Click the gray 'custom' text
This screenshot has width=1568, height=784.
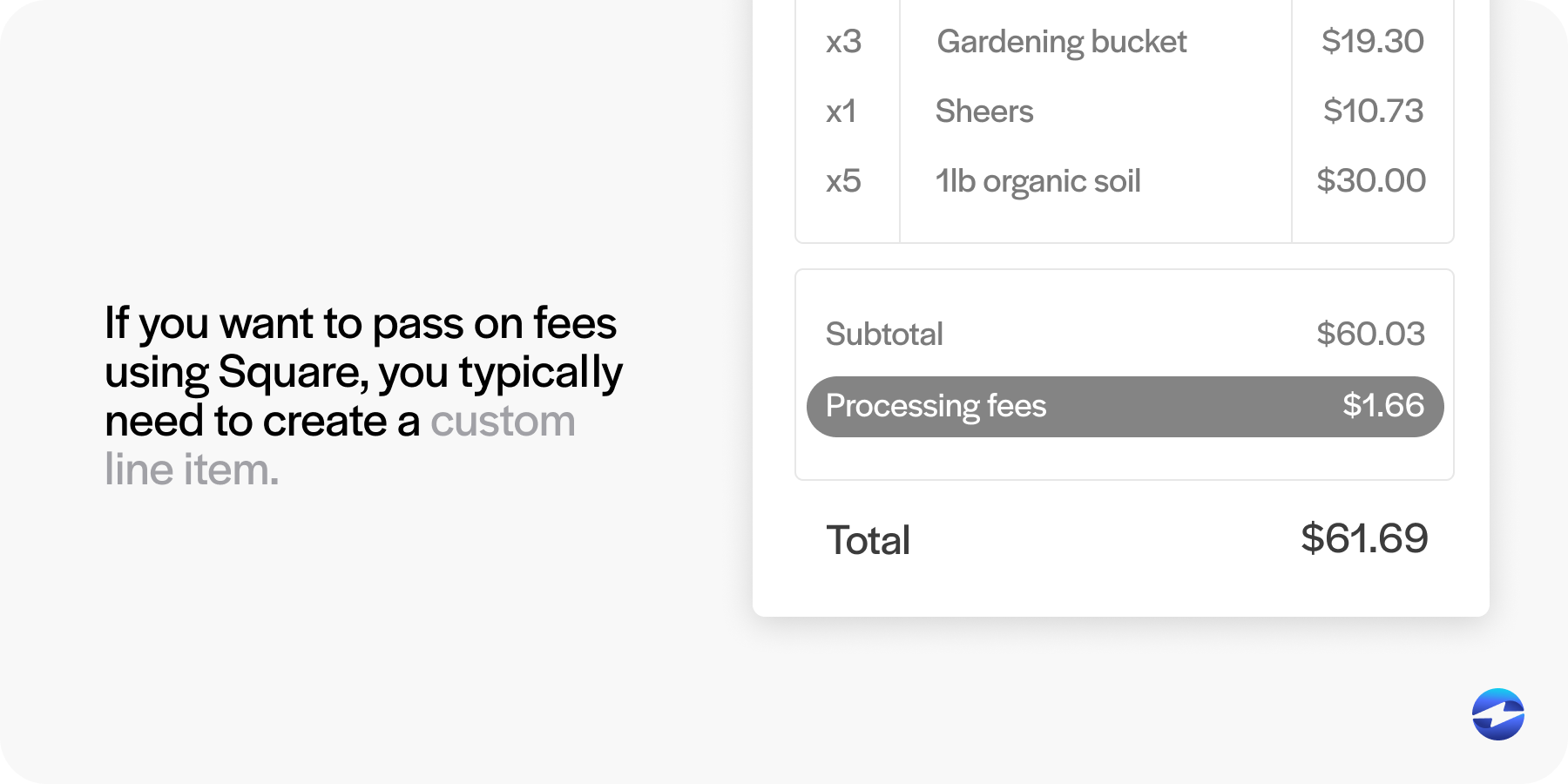[x=503, y=422]
